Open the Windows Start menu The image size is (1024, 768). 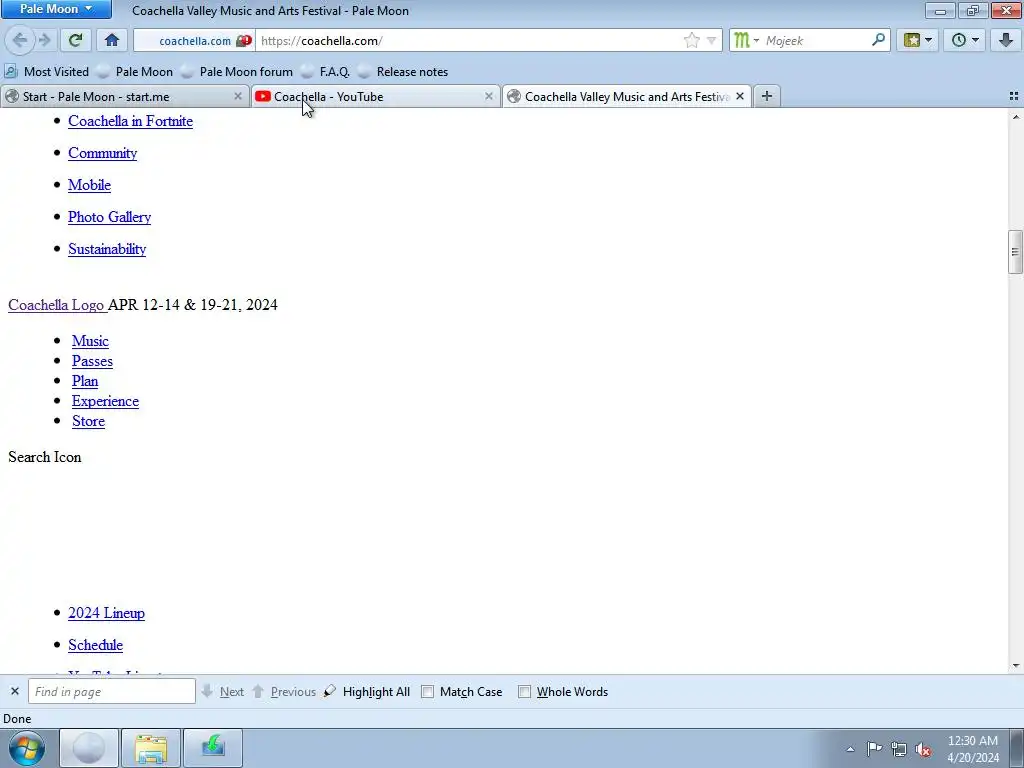(x=26, y=748)
